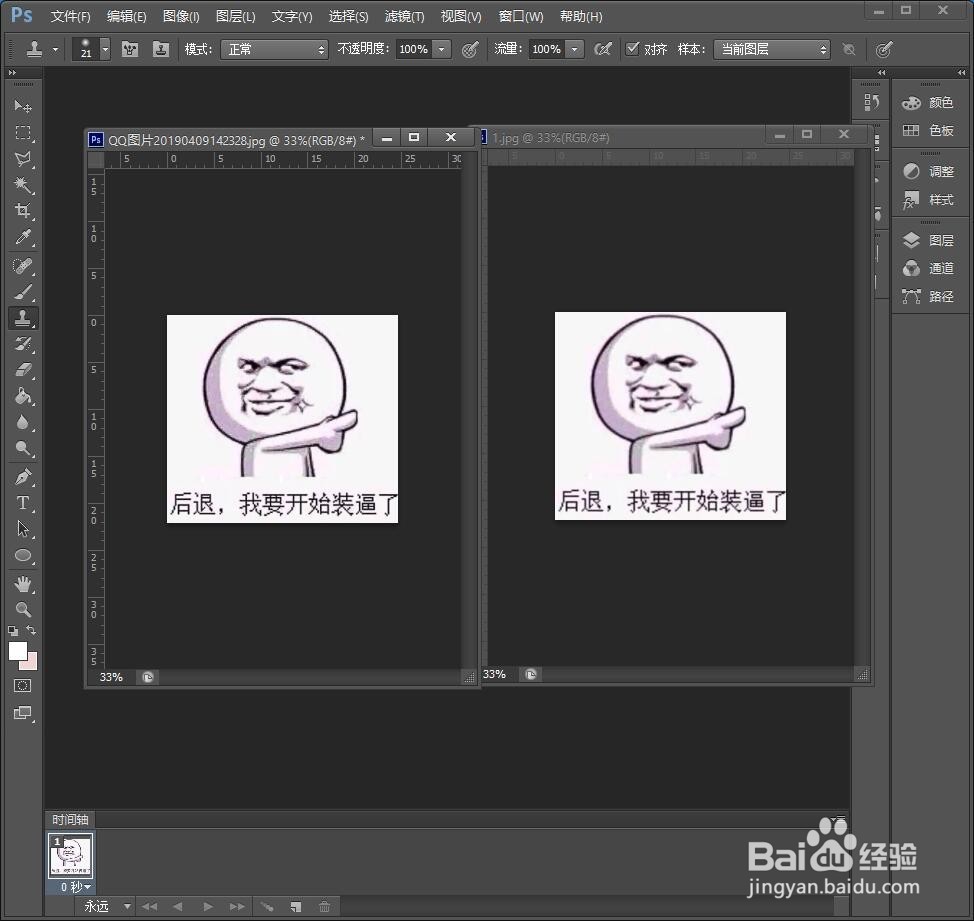
Task: Select the Polygonal Lasso tool
Action: [23, 159]
